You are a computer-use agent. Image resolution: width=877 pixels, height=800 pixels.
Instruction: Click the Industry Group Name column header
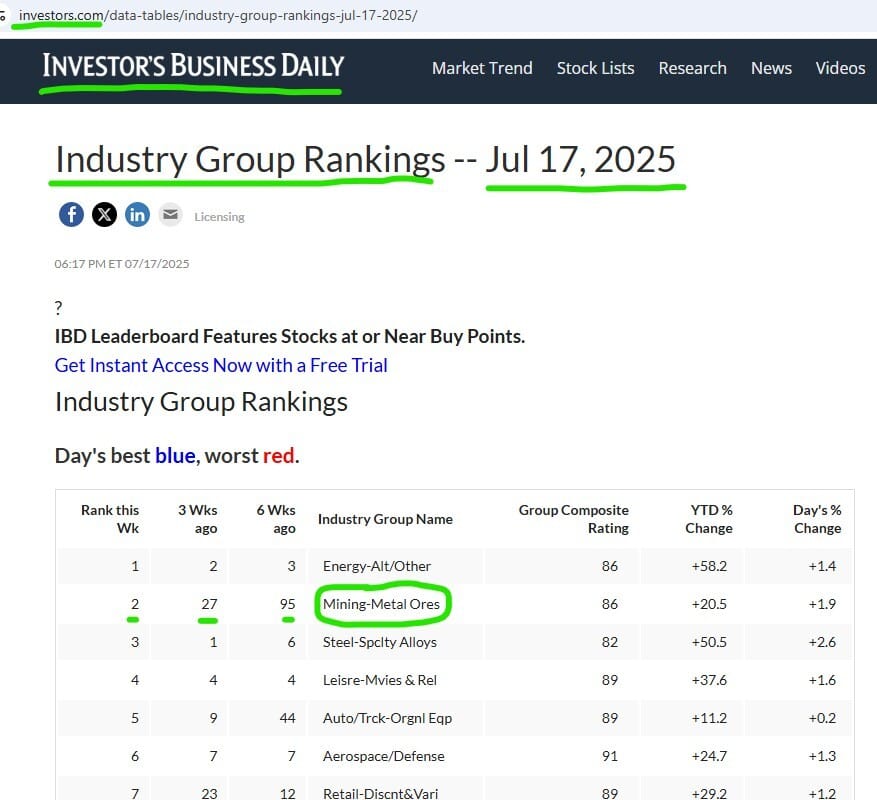pos(385,519)
